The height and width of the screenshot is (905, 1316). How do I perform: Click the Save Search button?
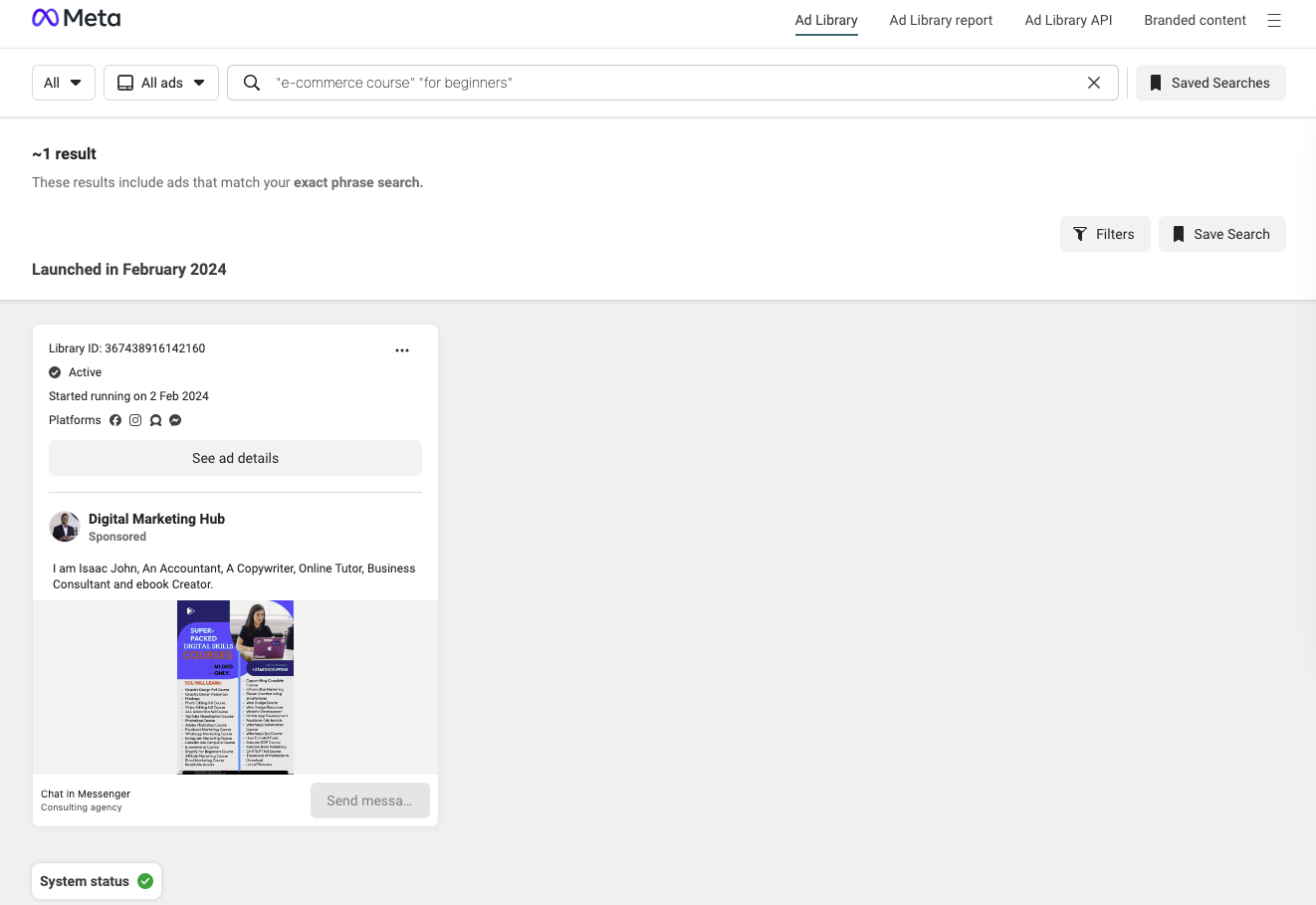coord(1221,234)
